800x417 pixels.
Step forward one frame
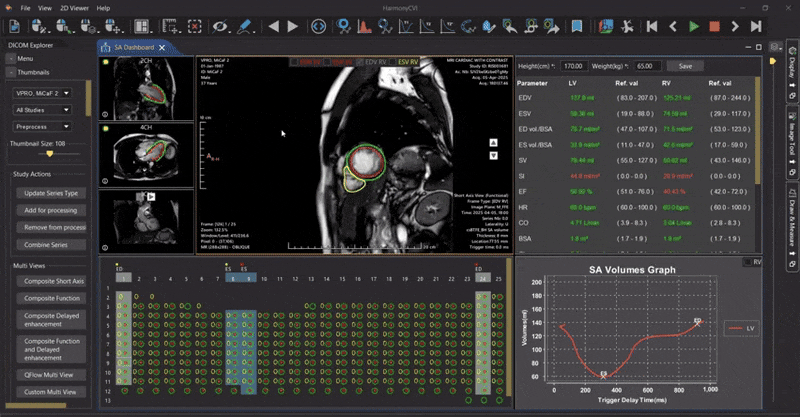point(735,26)
